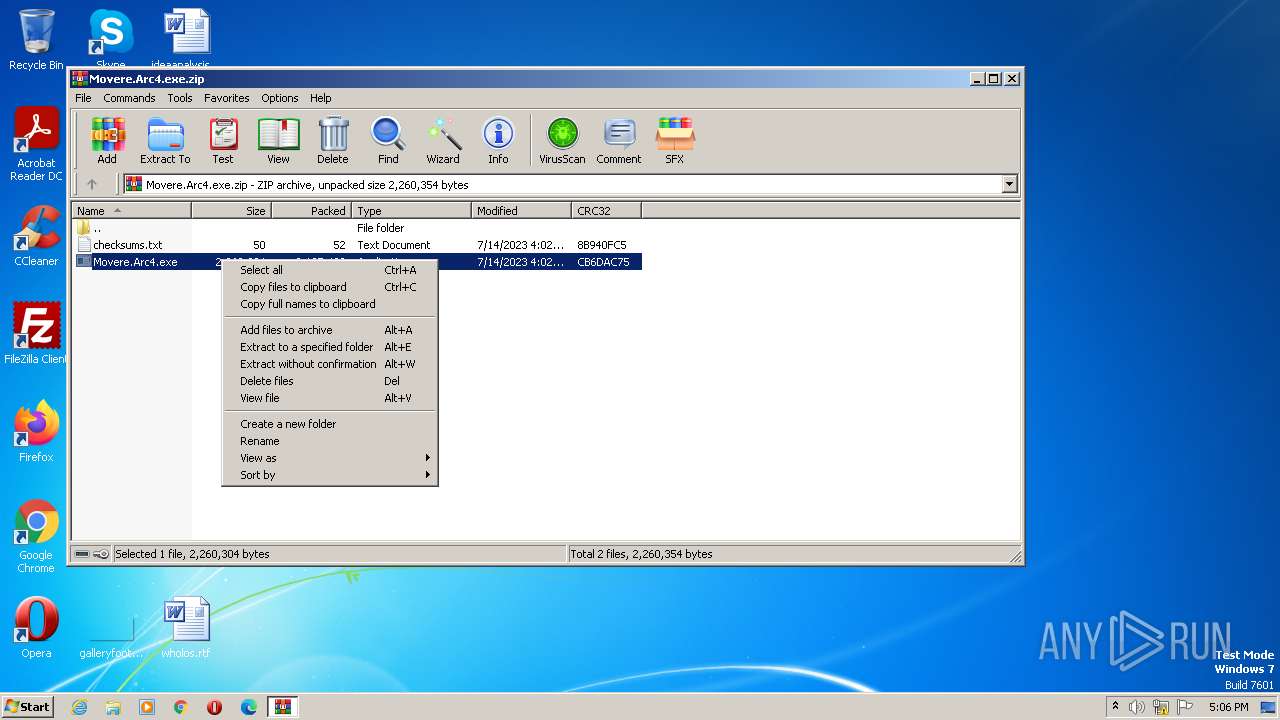Click the status bar drive/key icon
This screenshot has height=720, width=1280.
92,554
